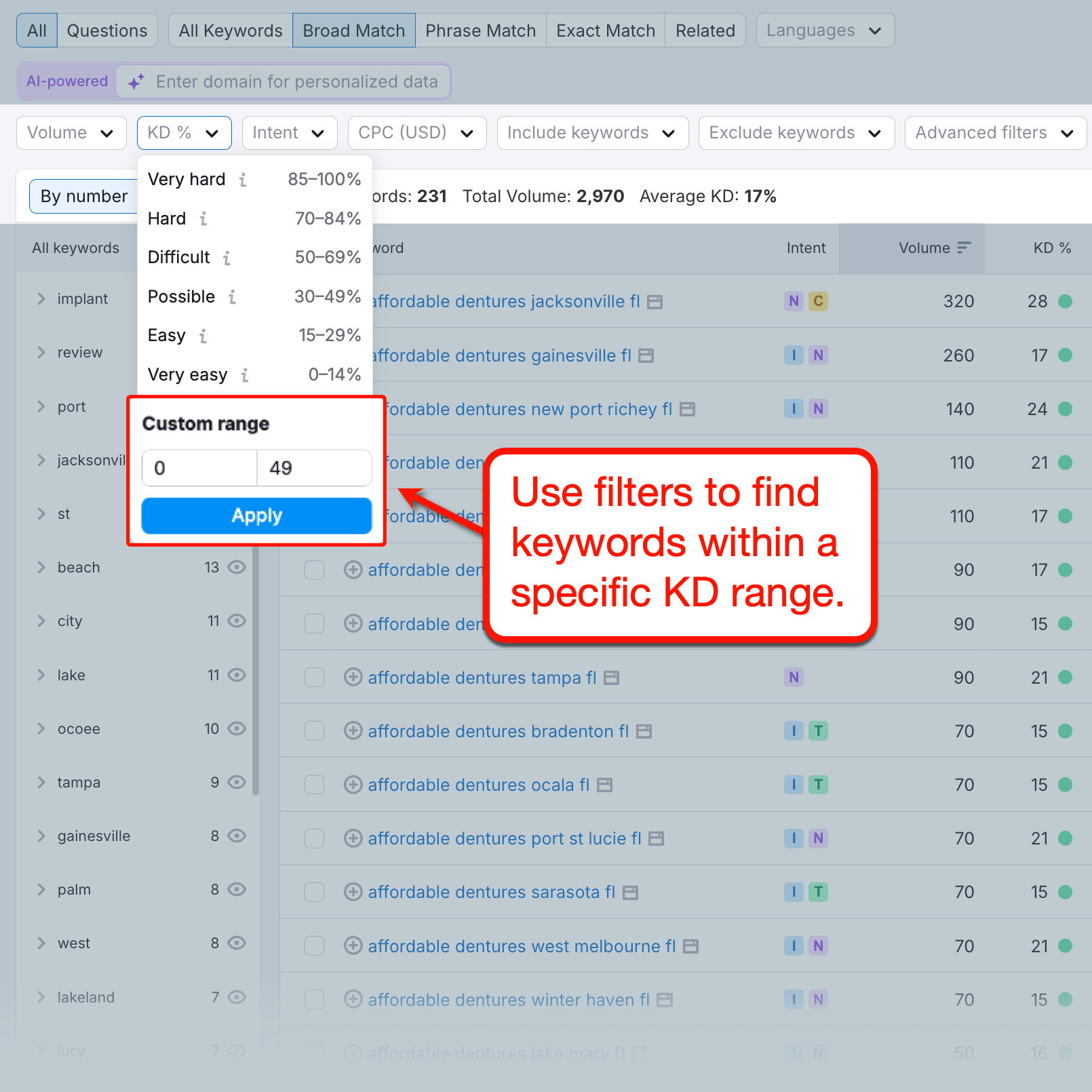Click the sort icon in the Volume column header
1092x1092 pixels.
point(965,248)
